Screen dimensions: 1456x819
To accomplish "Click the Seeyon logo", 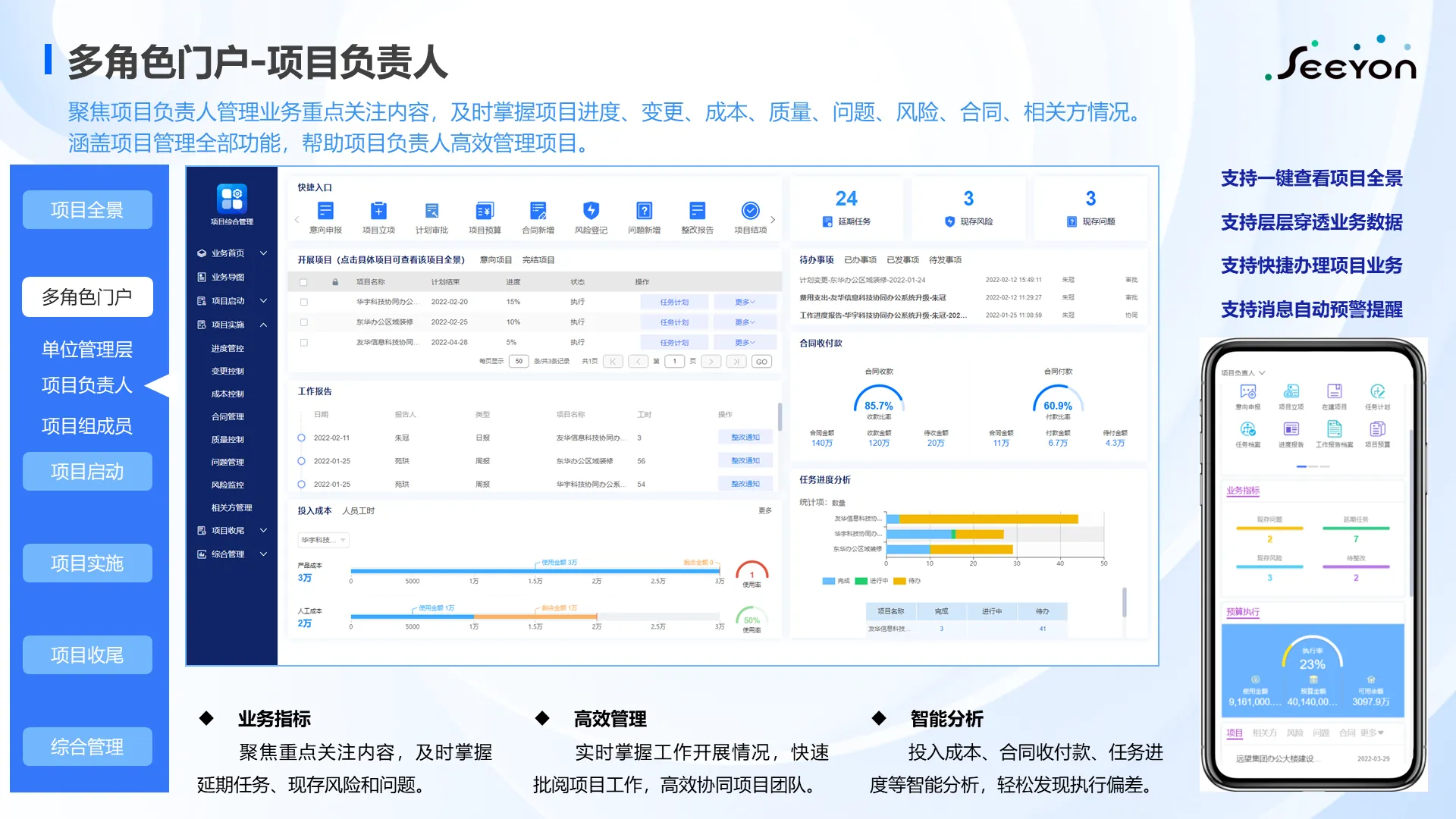I will (x=1341, y=59).
